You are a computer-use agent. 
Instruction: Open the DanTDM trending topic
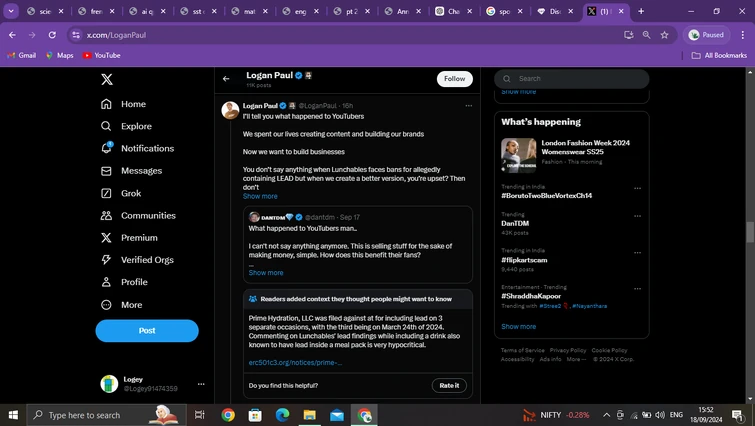(515, 223)
